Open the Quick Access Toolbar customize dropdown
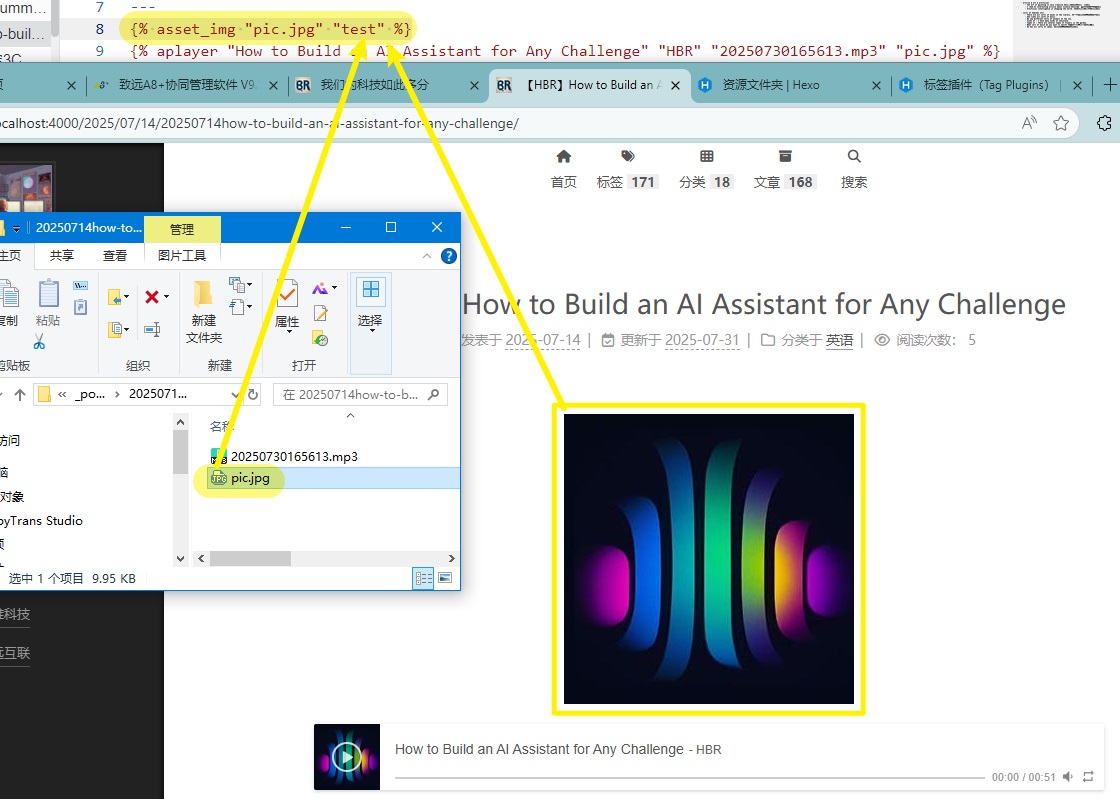Viewport: 1120px width, 799px height. click(16, 228)
